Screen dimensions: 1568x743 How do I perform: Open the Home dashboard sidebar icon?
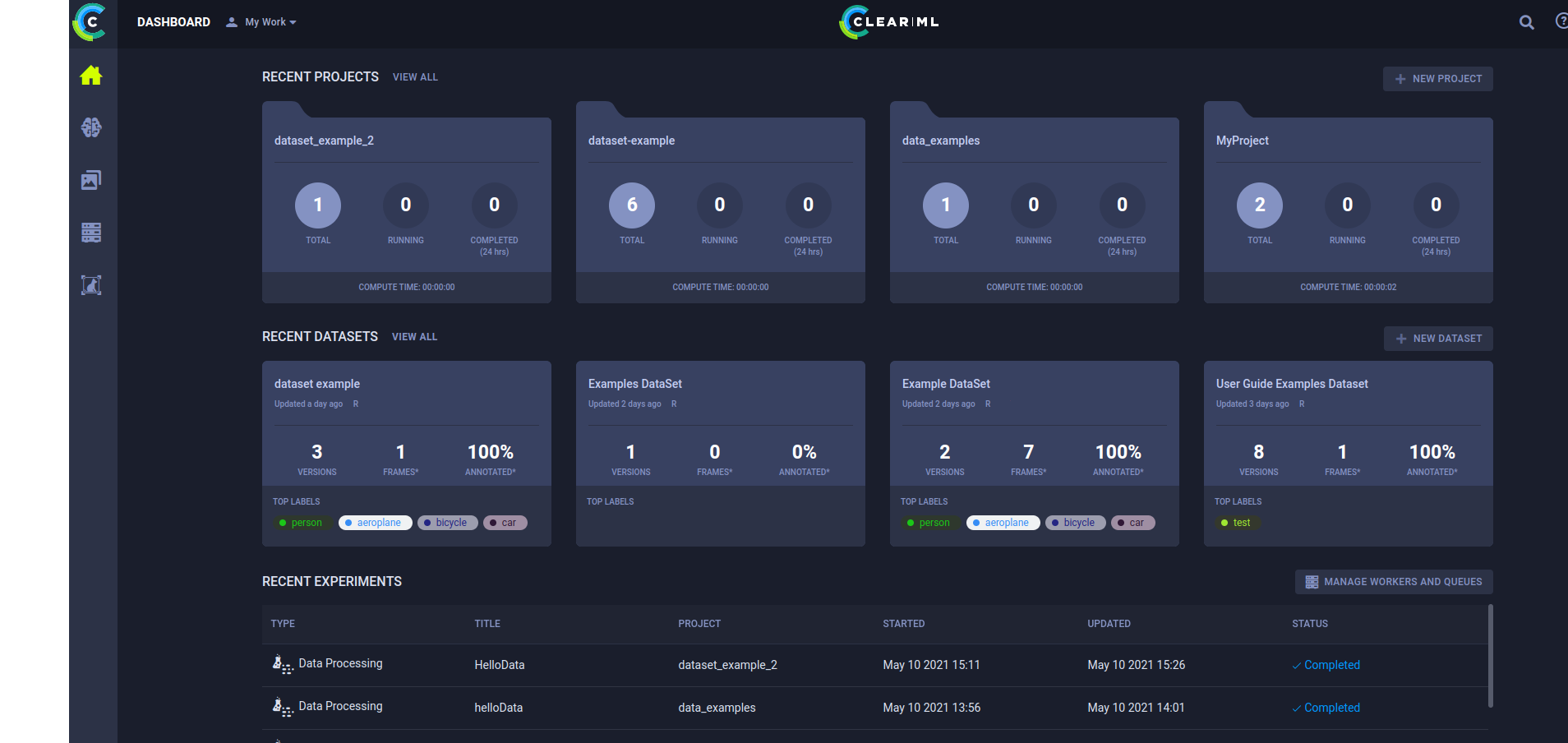pos(91,76)
